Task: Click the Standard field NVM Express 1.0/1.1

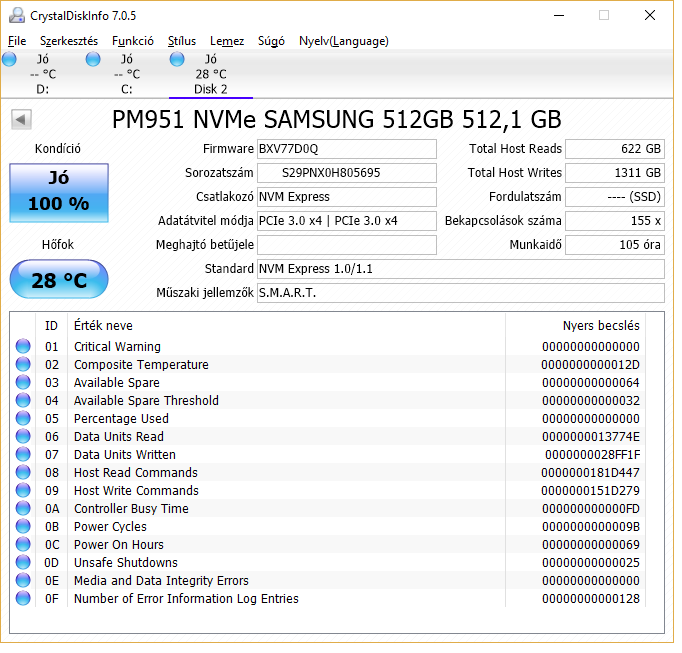Action: [x=461, y=269]
